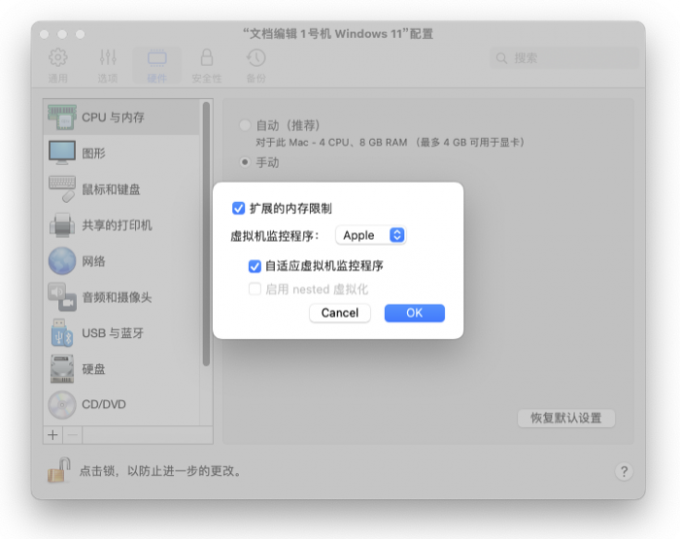Switch to the 通用 tab label
Viewport: 680px width, 539px height.
tap(58, 78)
